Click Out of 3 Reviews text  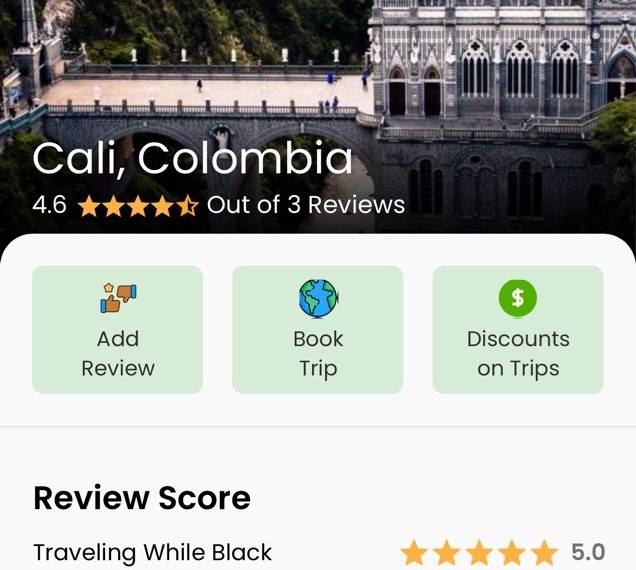pyautogui.click(x=306, y=204)
